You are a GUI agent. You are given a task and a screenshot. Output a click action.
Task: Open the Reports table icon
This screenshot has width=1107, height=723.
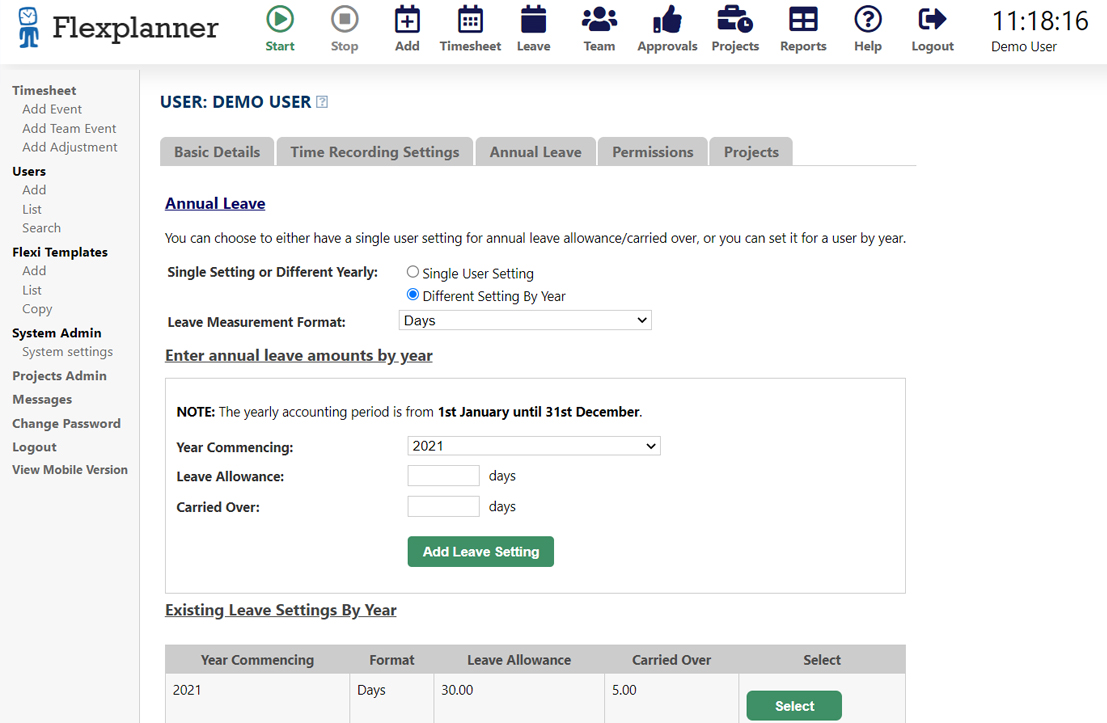point(803,19)
